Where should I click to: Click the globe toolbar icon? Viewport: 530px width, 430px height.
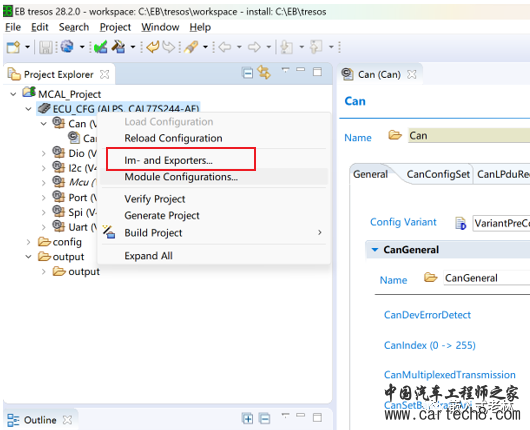[67, 47]
